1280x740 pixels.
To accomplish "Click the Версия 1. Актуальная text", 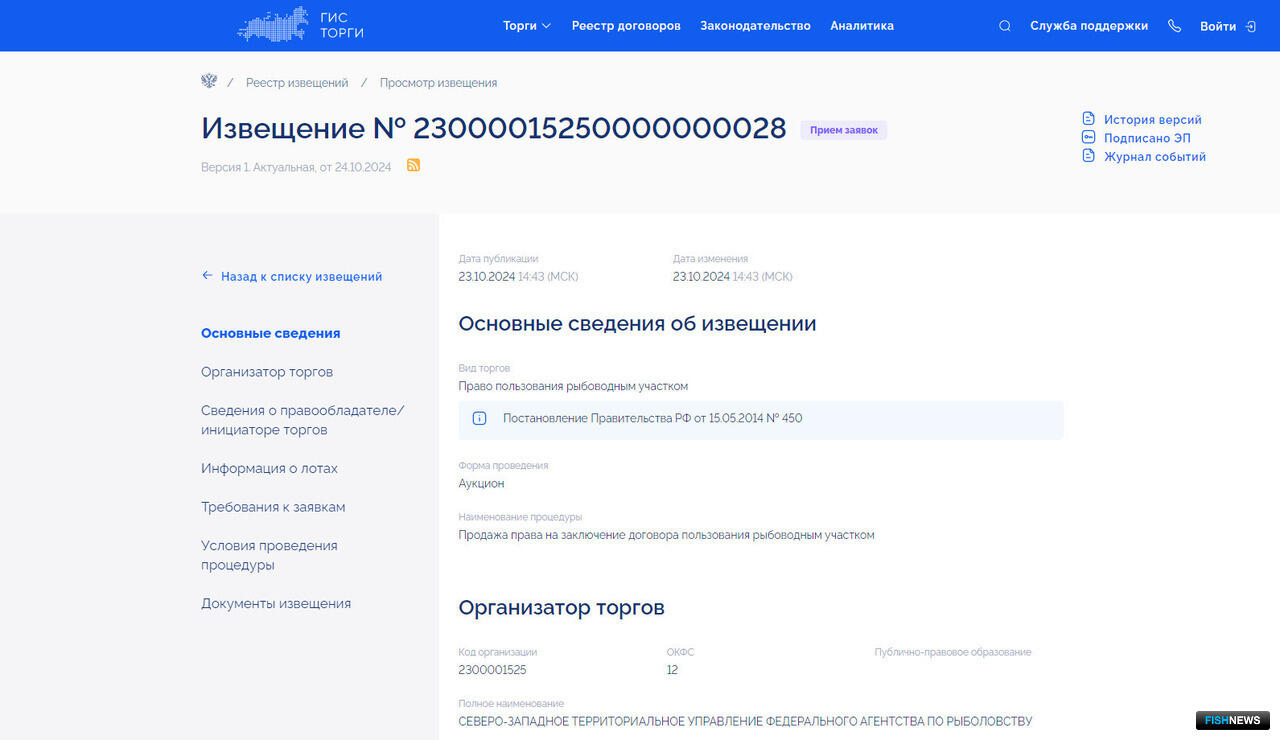I will pos(296,167).
